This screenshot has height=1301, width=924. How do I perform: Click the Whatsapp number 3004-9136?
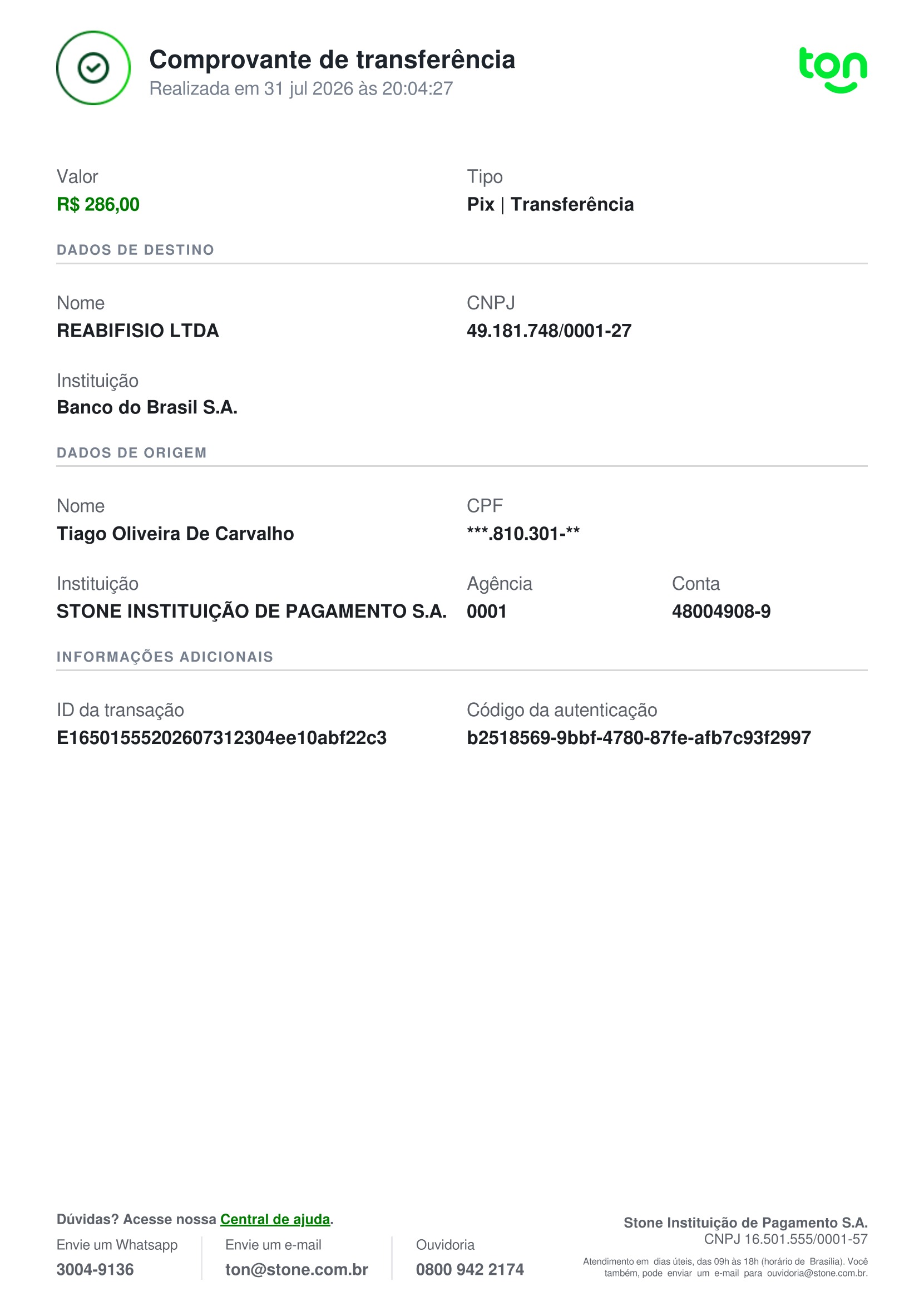pyautogui.click(x=95, y=1270)
